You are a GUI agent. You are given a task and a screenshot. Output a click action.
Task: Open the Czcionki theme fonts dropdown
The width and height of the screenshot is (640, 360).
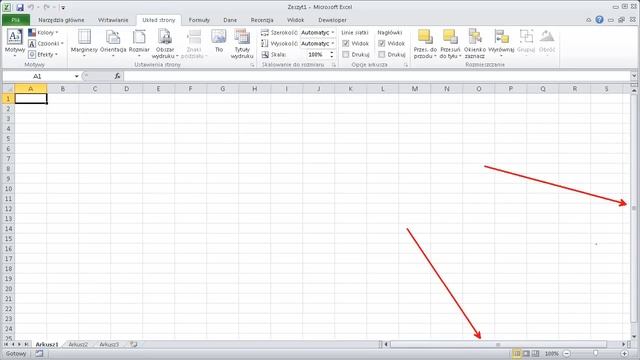46,43
